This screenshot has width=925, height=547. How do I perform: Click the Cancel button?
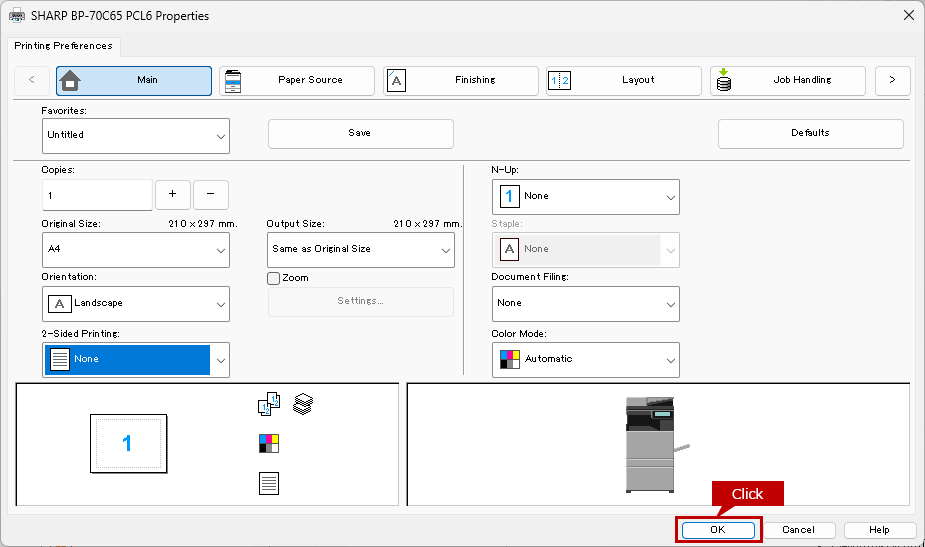(x=799, y=530)
